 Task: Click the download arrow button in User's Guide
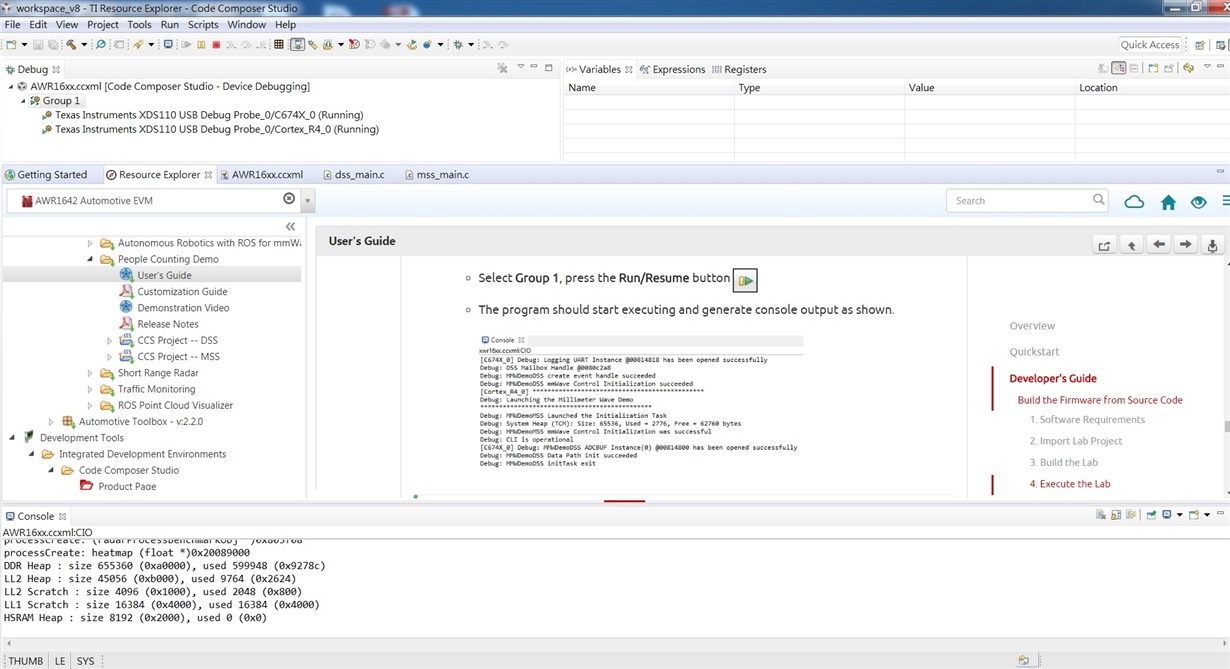coord(1212,245)
